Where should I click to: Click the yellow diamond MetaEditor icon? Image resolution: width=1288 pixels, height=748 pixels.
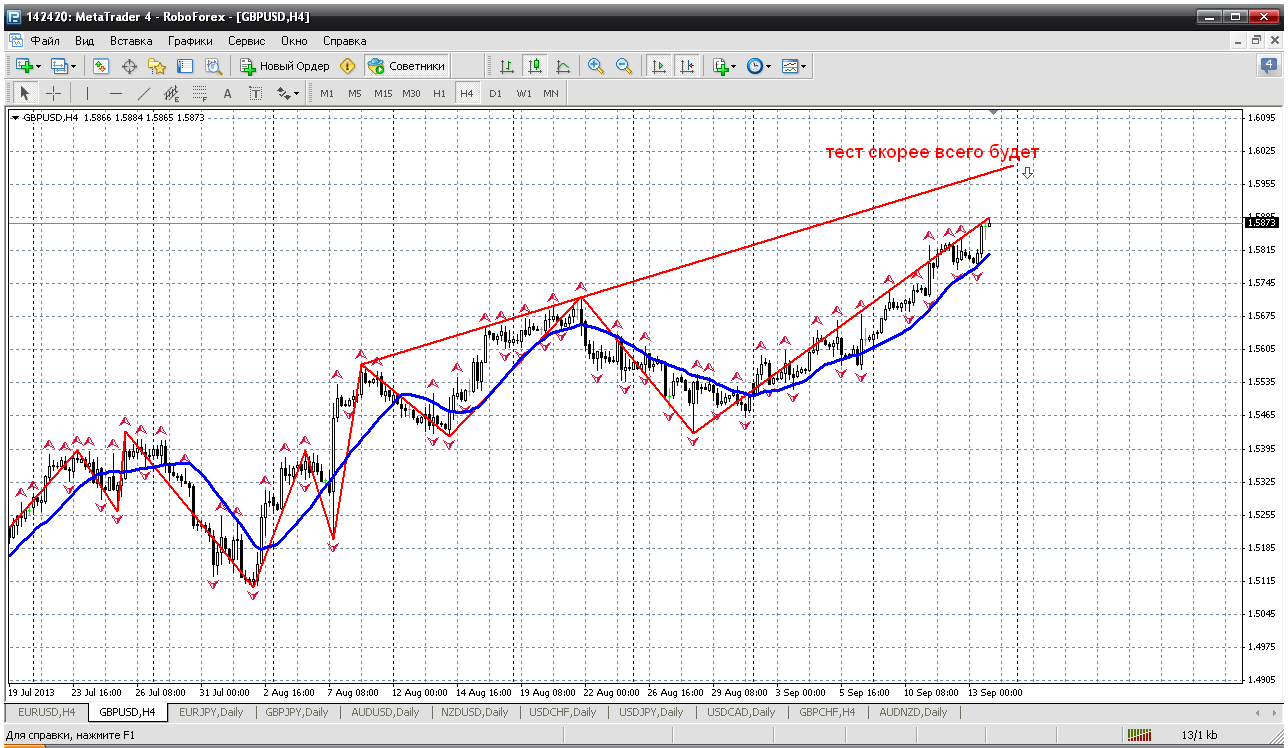(348, 66)
